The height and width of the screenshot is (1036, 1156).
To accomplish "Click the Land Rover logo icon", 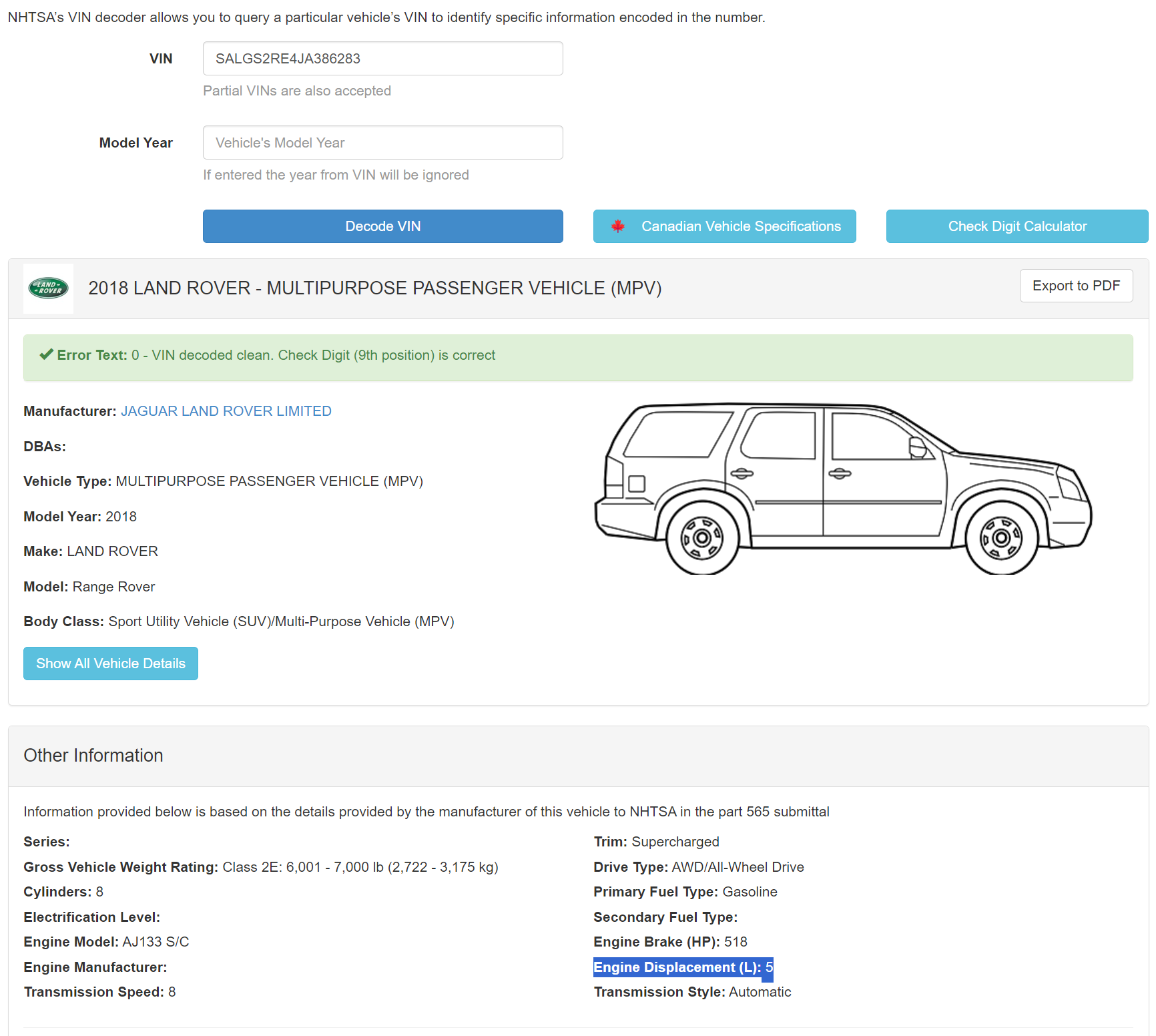I will point(48,288).
